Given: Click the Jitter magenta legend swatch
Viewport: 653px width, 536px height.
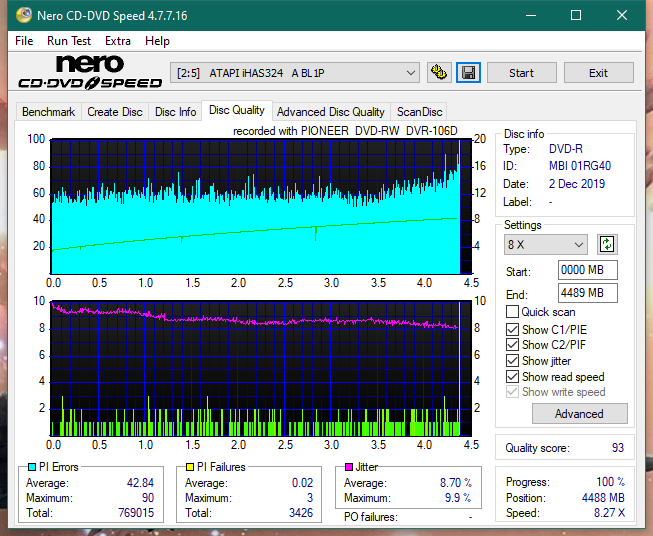Looking at the screenshot, I should point(349,467).
